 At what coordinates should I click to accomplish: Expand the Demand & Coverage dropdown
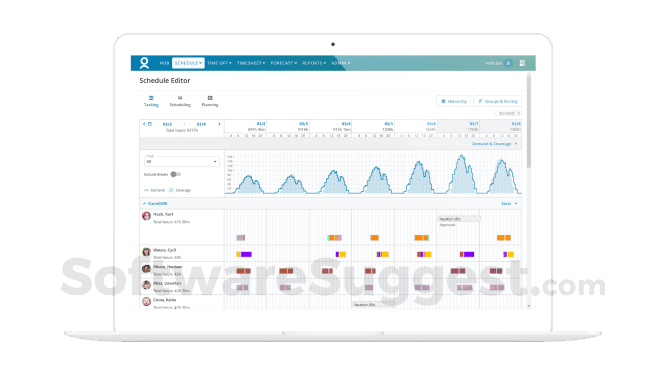(x=494, y=144)
